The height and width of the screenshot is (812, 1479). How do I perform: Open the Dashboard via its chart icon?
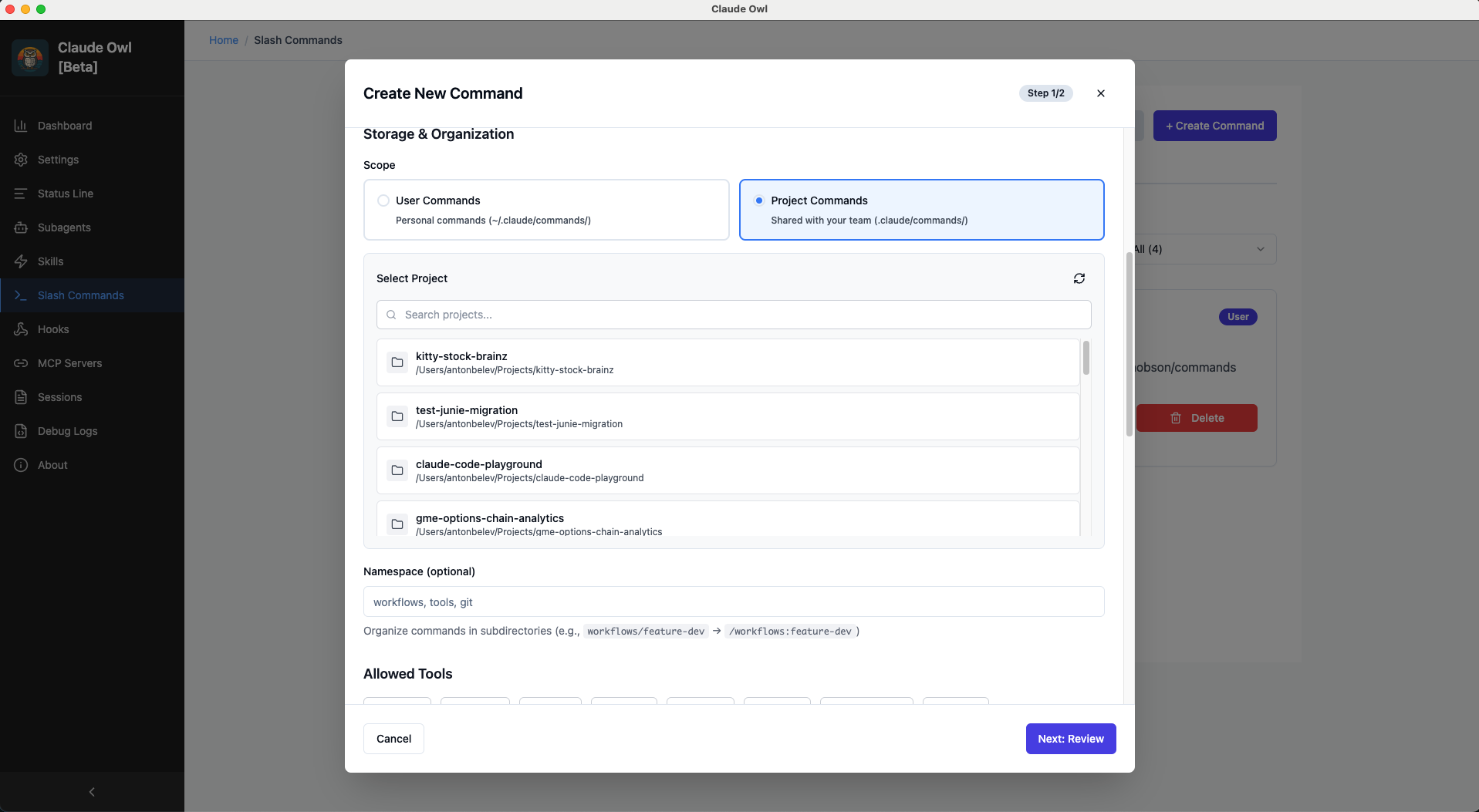point(22,125)
